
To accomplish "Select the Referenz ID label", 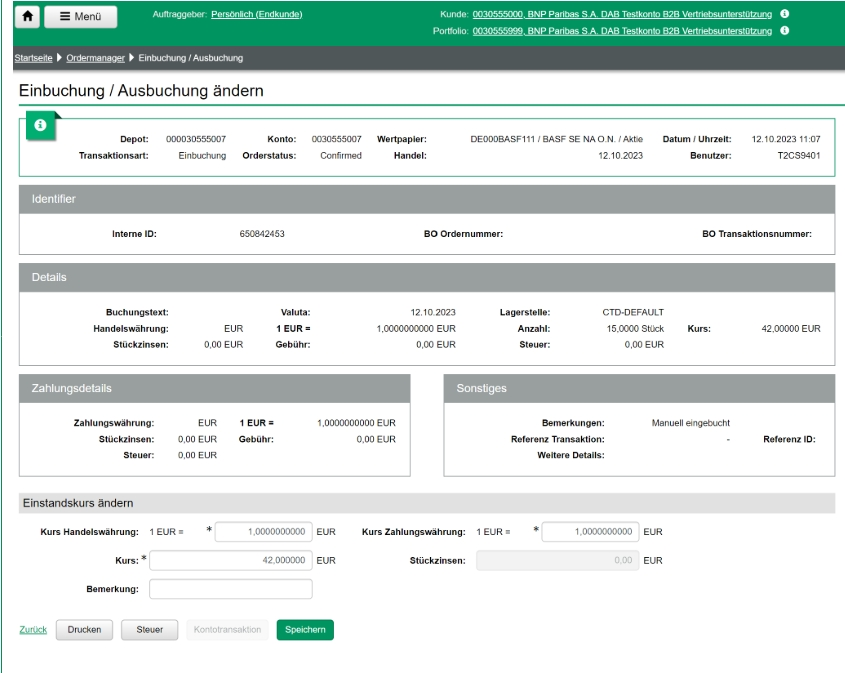I will pyautogui.click(x=789, y=439).
